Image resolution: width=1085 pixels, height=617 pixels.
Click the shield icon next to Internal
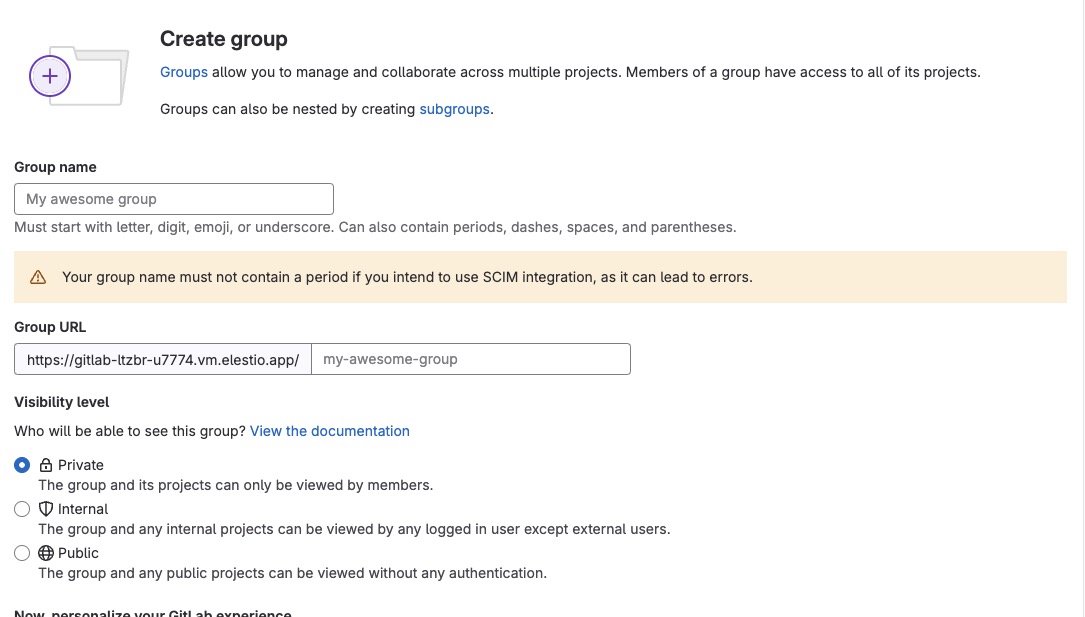[45, 509]
